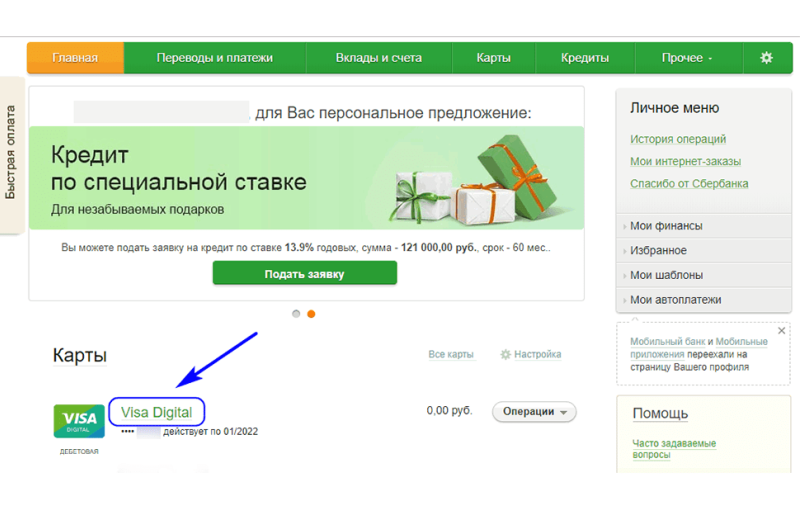
Task: Click the credit offer gift banner
Action: click(306, 180)
